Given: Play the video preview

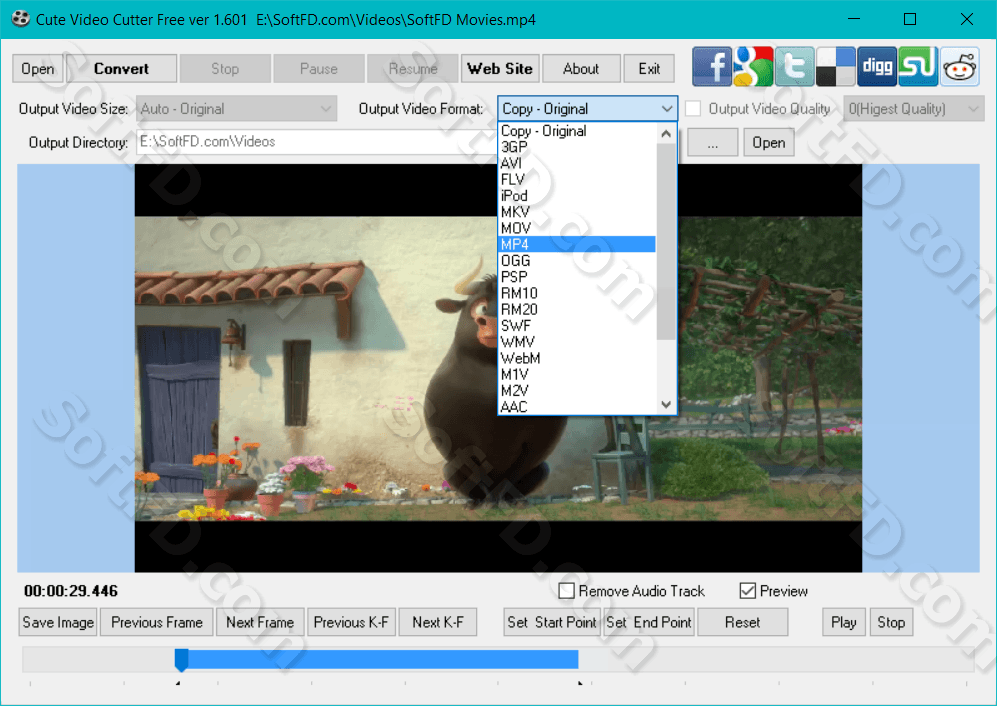Looking at the screenshot, I should pyautogui.click(x=844, y=622).
